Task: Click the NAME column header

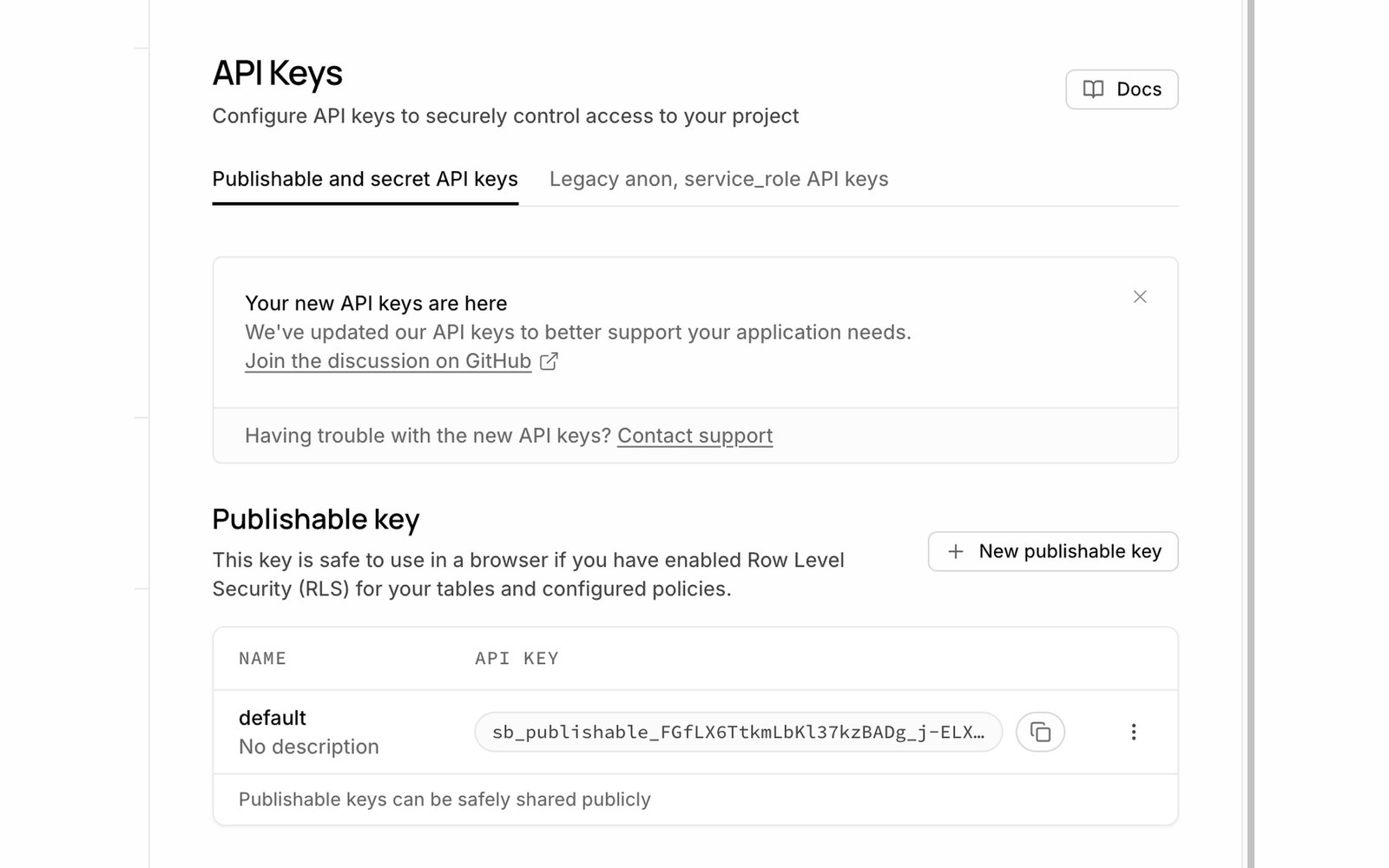Action: (x=262, y=659)
